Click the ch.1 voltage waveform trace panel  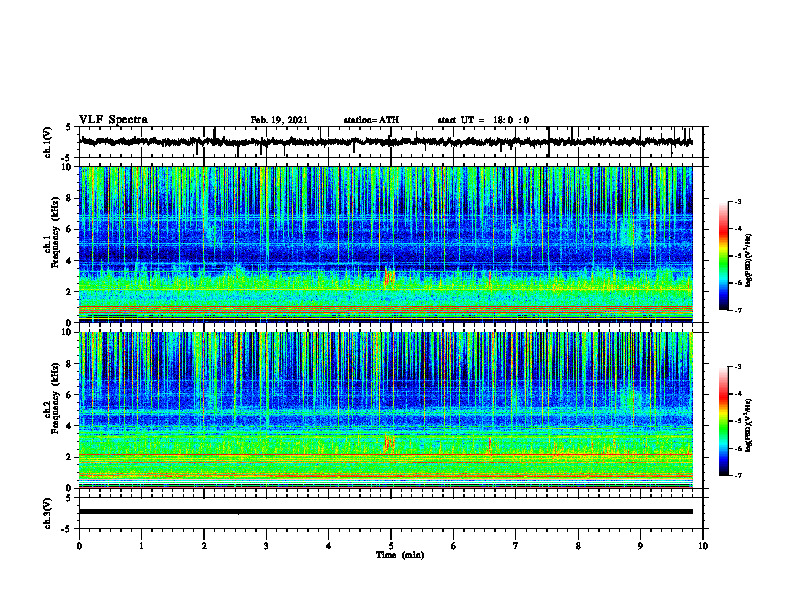pos(391,142)
